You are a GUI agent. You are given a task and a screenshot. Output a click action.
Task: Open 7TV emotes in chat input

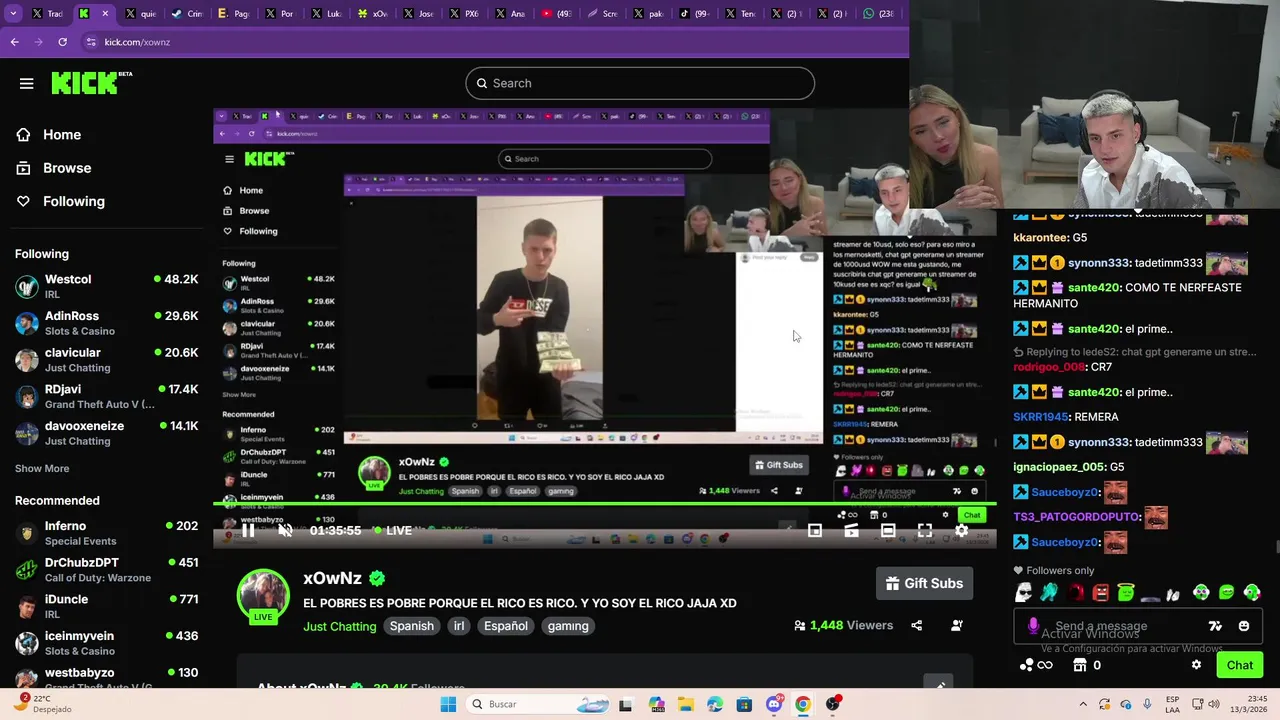(x=1215, y=626)
